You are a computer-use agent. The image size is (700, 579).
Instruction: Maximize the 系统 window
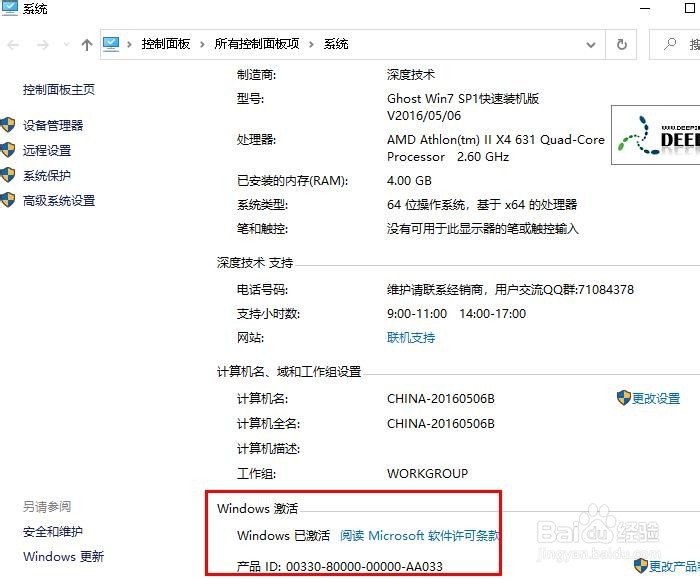[690, 8]
